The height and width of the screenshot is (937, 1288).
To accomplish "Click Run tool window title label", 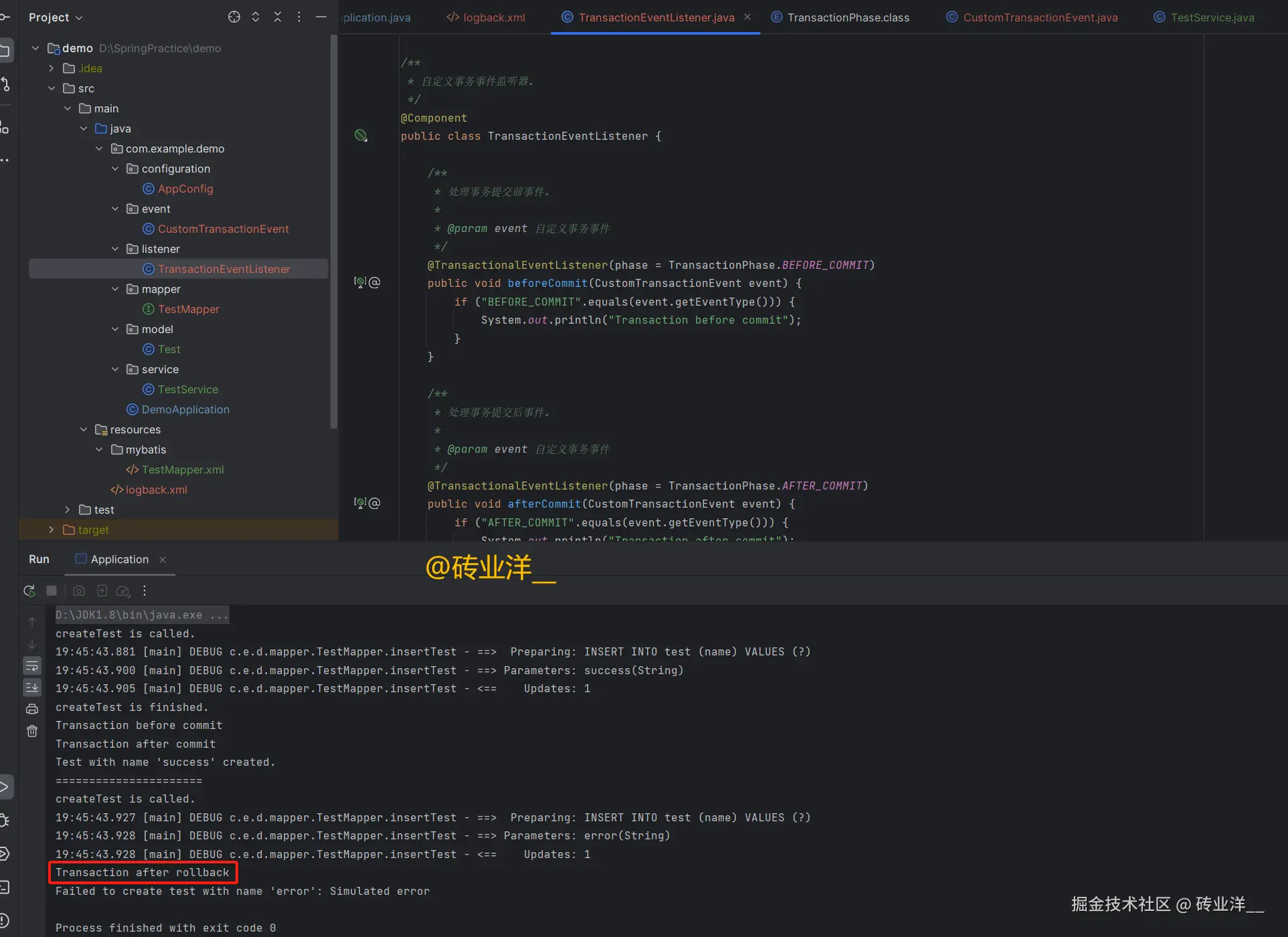I will pos(39,559).
